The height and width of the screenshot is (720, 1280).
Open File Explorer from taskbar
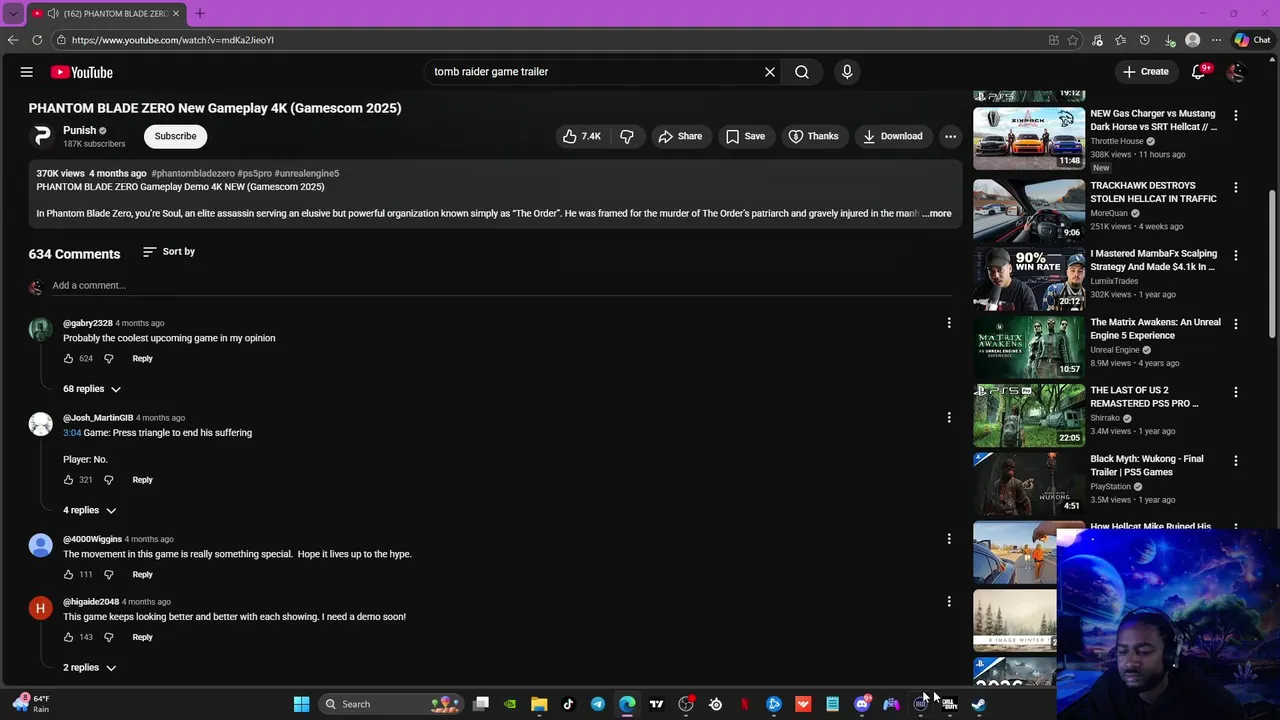[539, 704]
